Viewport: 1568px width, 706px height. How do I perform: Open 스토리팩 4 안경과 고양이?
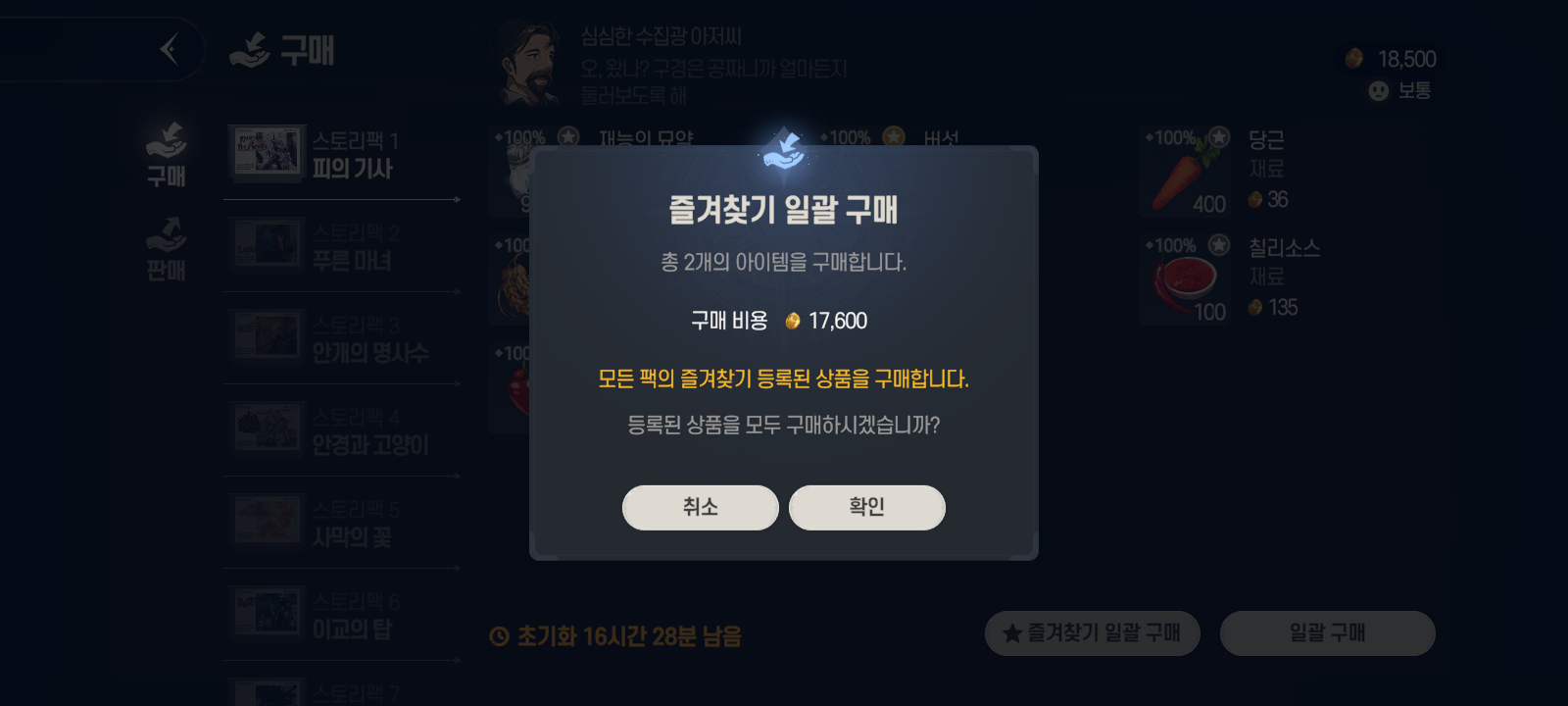coord(341,431)
